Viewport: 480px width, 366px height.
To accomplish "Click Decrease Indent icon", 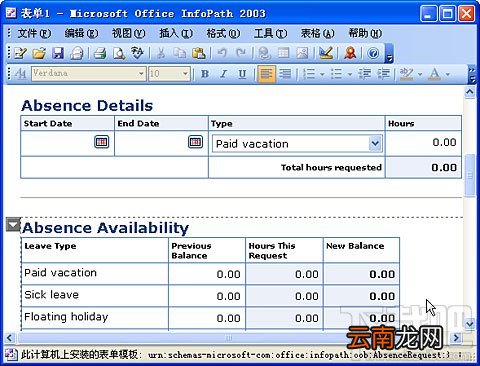I will 365,74.
